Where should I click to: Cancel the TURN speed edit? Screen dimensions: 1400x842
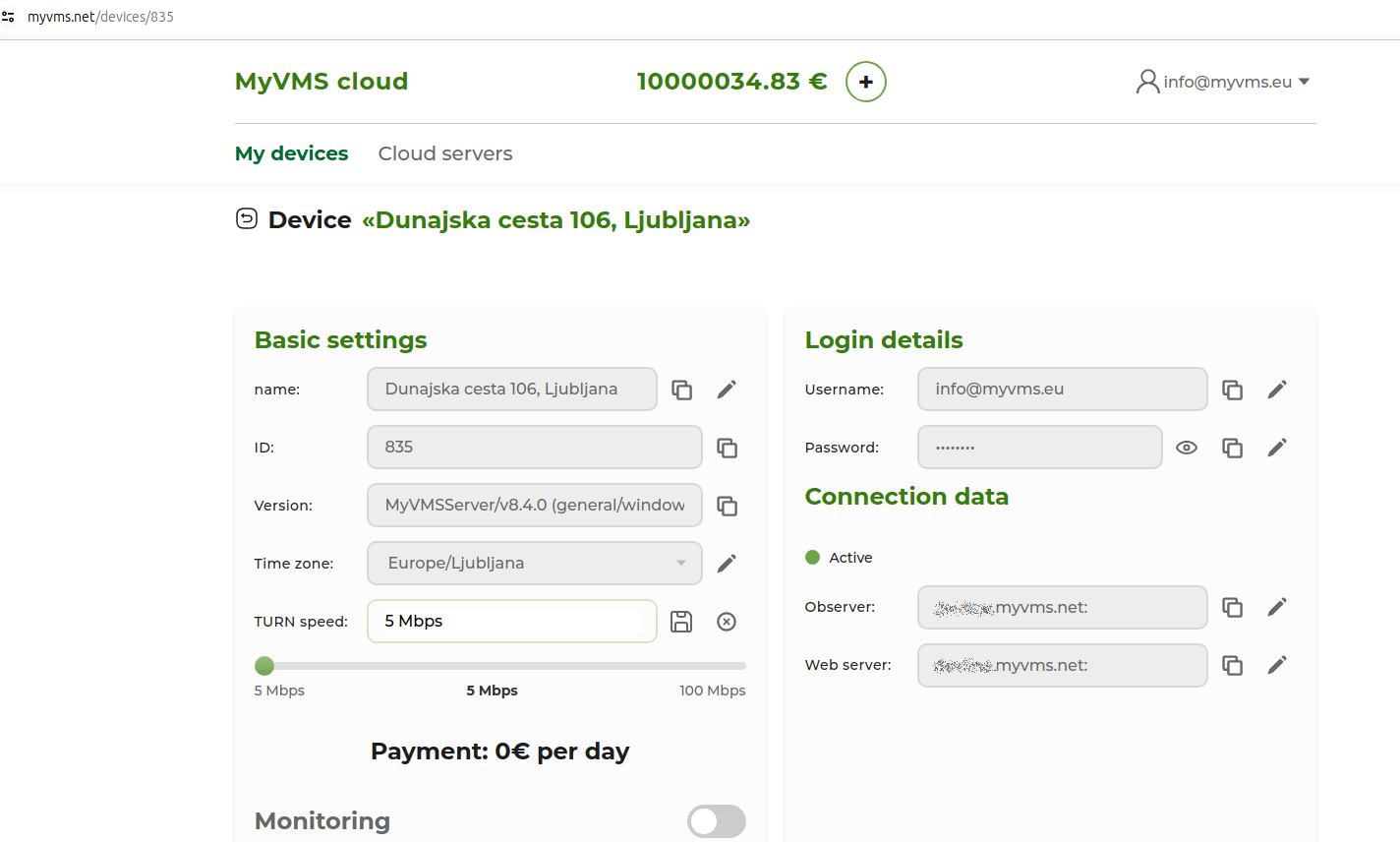pos(727,622)
